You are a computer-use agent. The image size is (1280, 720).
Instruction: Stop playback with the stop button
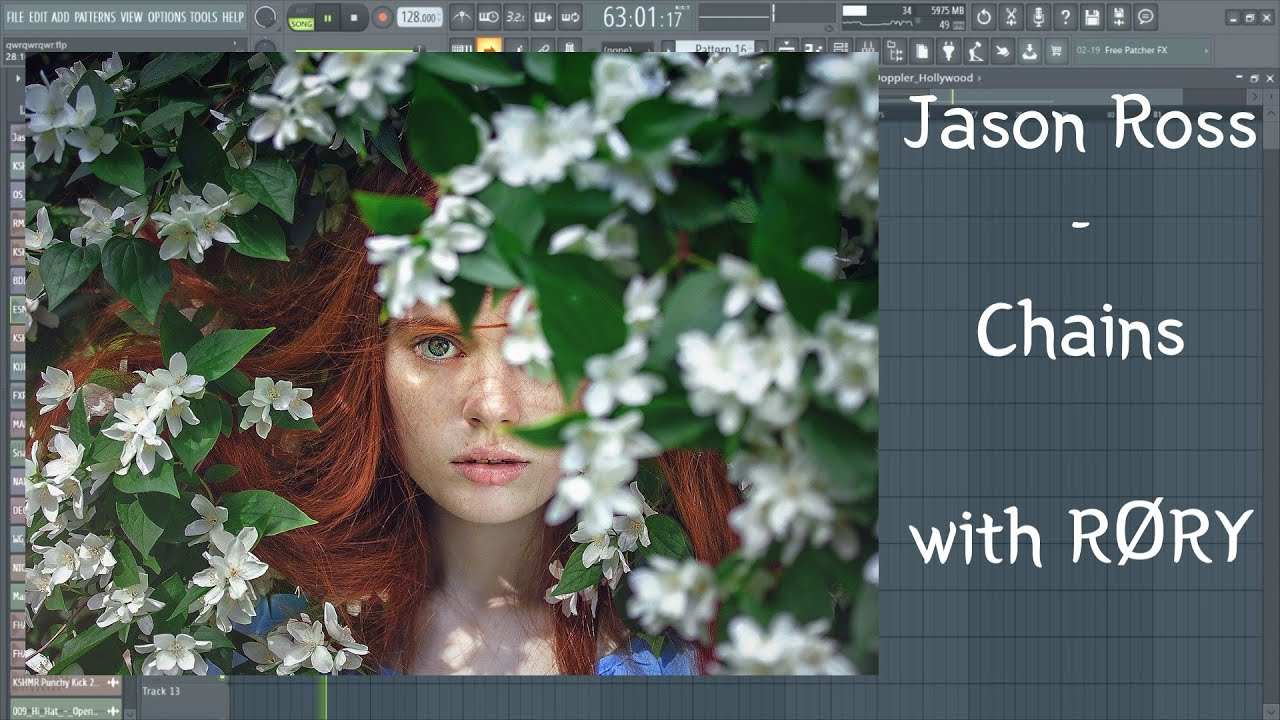[x=354, y=17]
